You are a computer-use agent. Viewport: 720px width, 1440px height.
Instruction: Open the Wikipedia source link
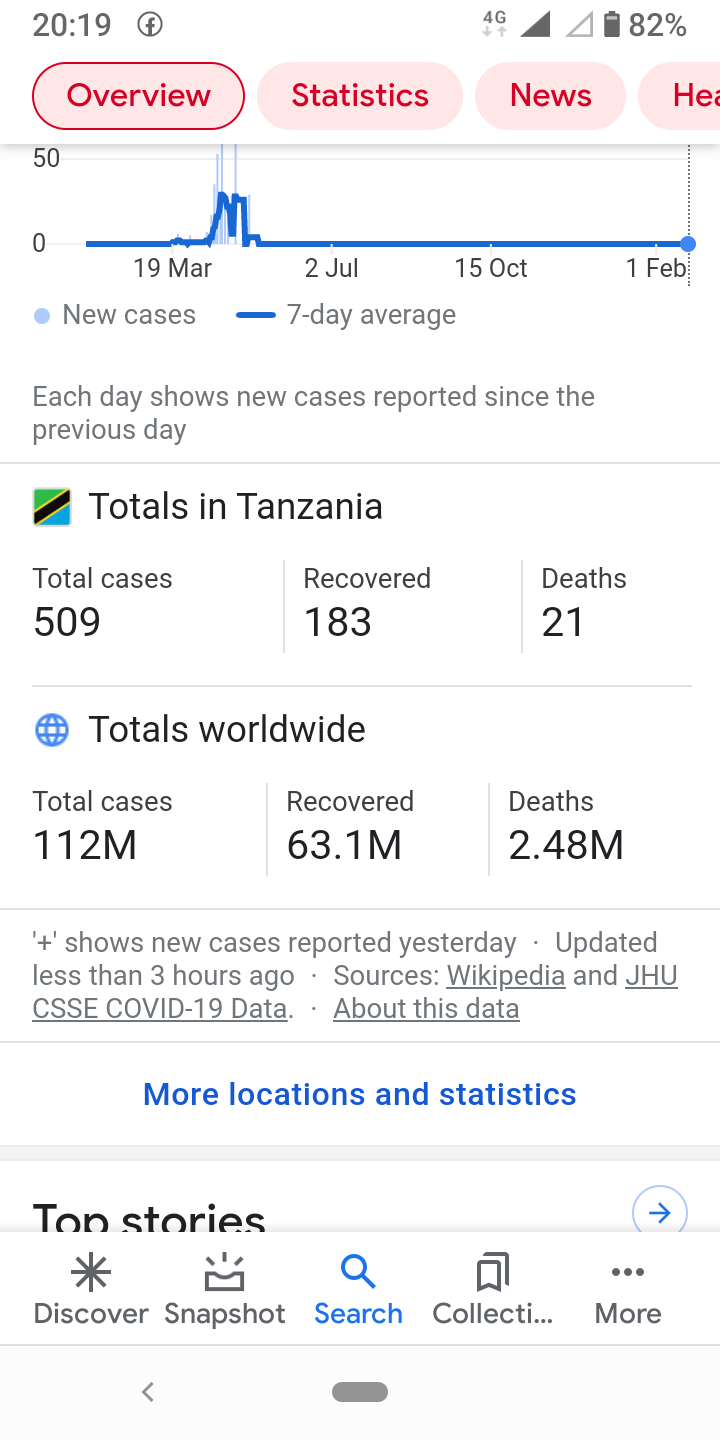pyautogui.click(x=506, y=975)
